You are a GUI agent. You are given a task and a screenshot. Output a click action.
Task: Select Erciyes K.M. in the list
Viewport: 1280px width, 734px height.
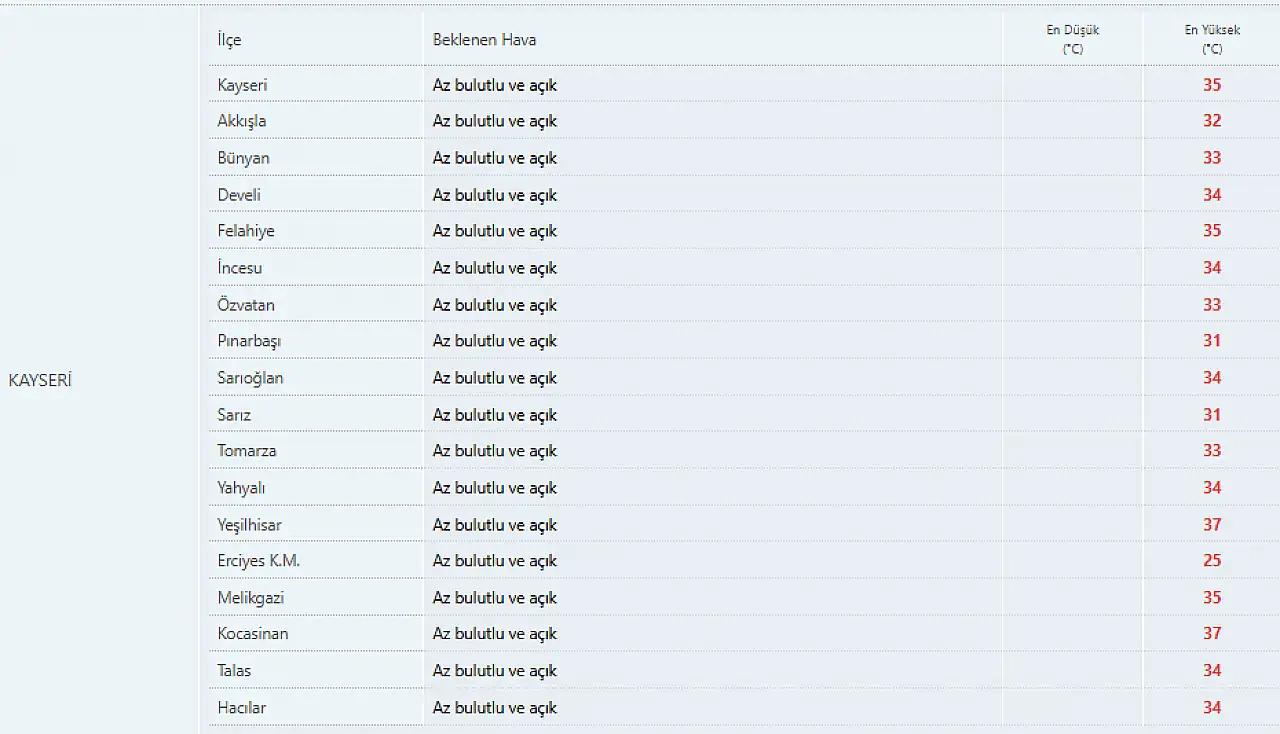click(x=259, y=561)
